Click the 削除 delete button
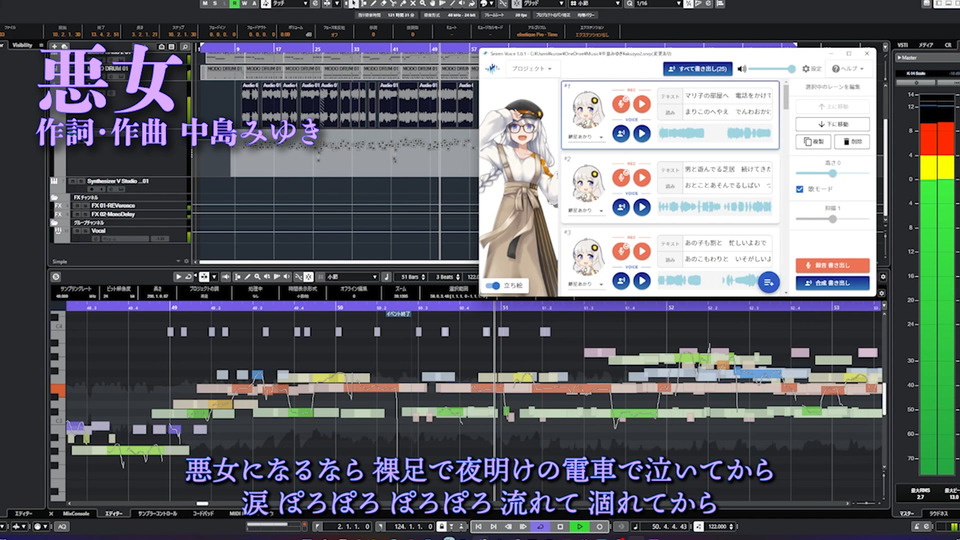The height and width of the screenshot is (540, 960). (852, 141)
